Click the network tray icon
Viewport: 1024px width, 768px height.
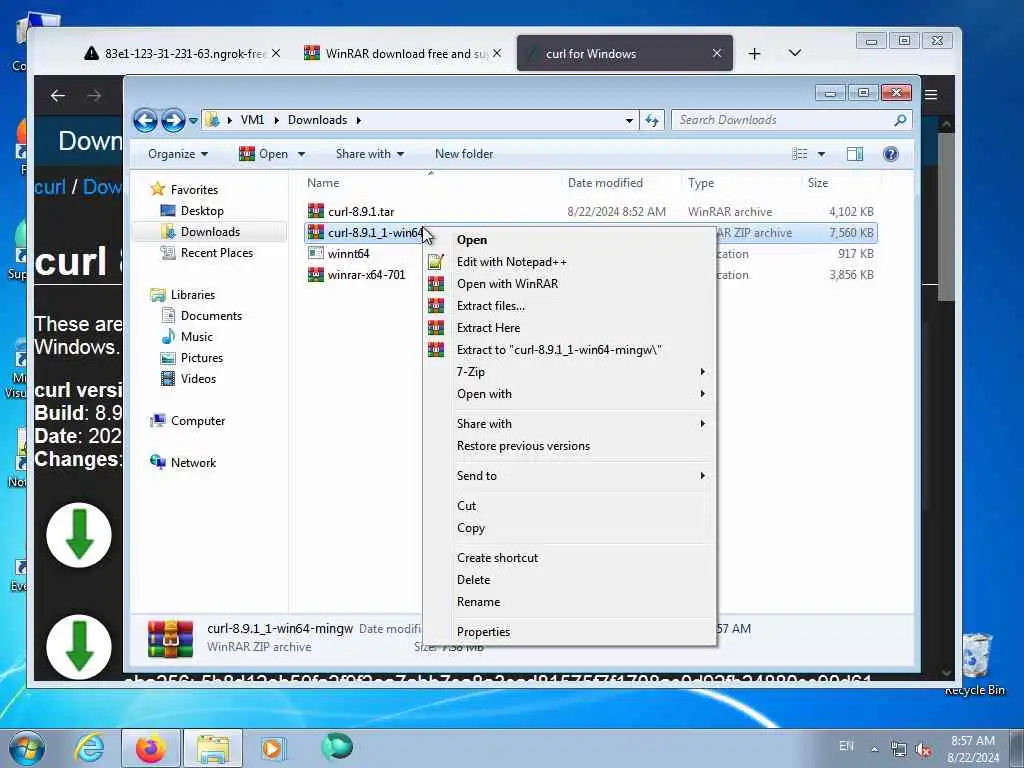click(899, 750)
